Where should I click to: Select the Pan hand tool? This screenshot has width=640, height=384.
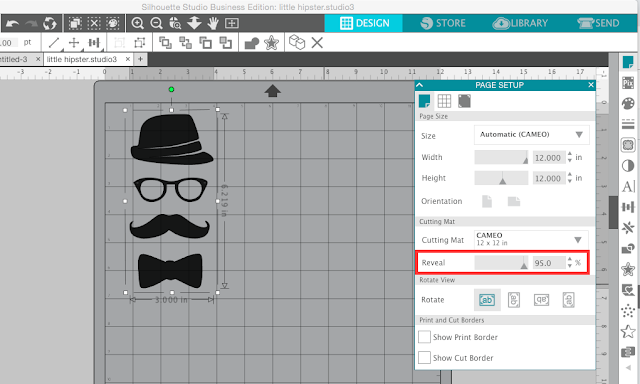[213, 23]
